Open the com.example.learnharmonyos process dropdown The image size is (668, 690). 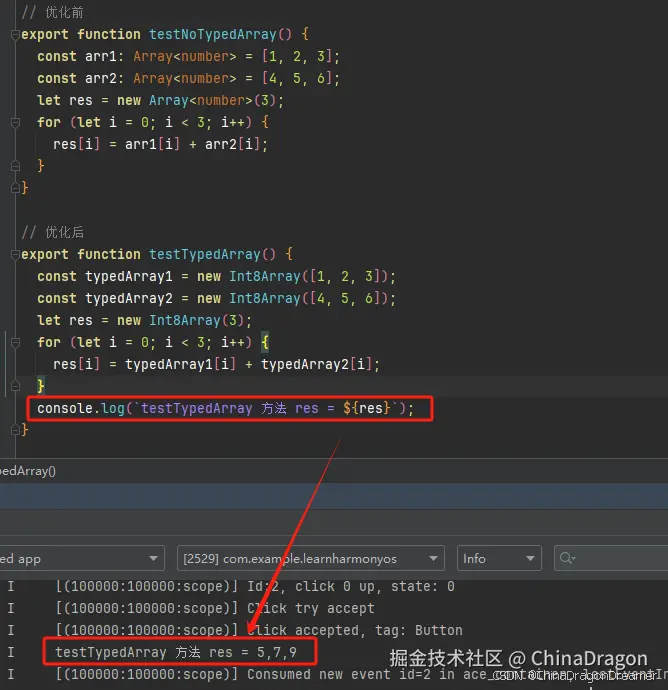(x=311, y=558)
